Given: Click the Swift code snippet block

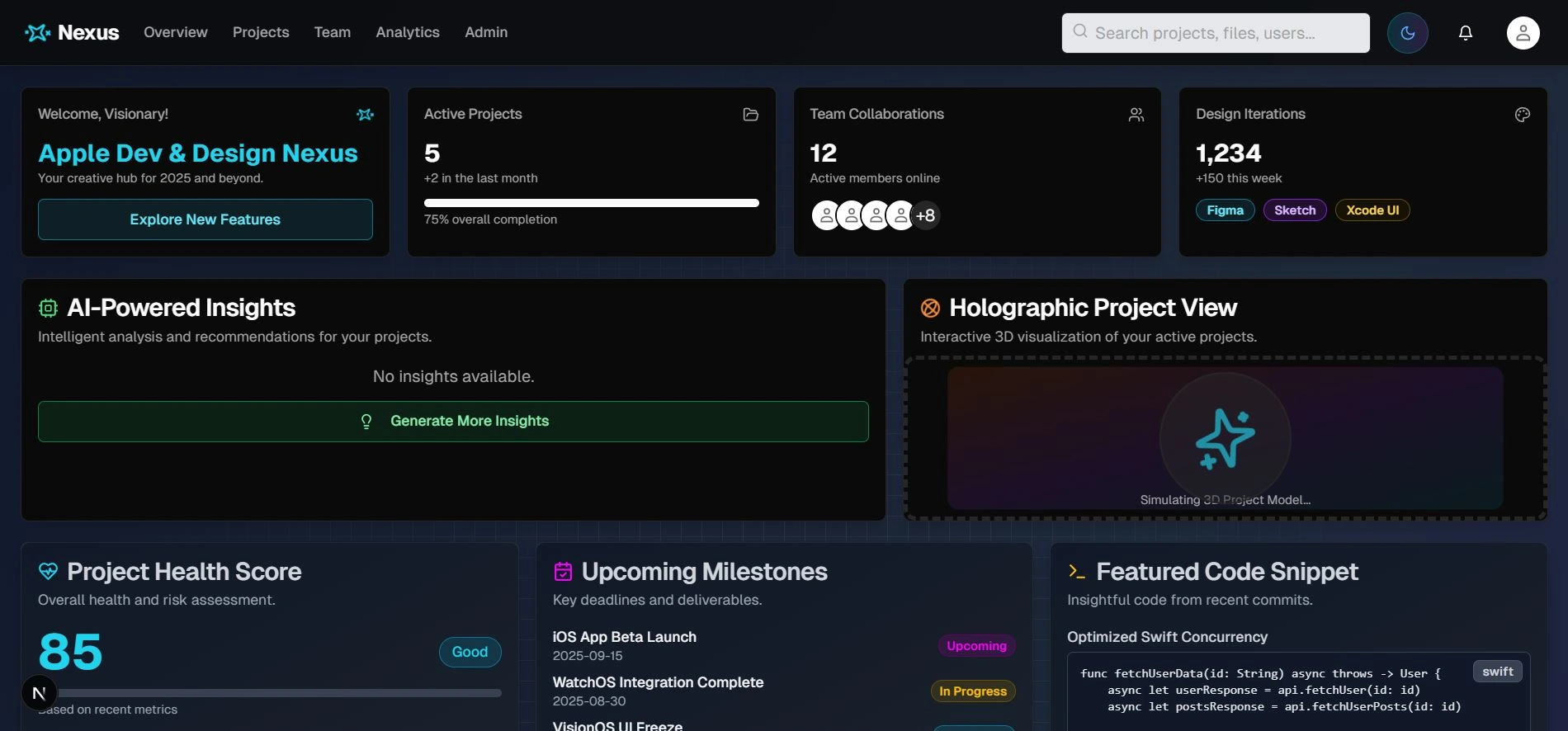Looking at the screenshot, I should 1298,691.
